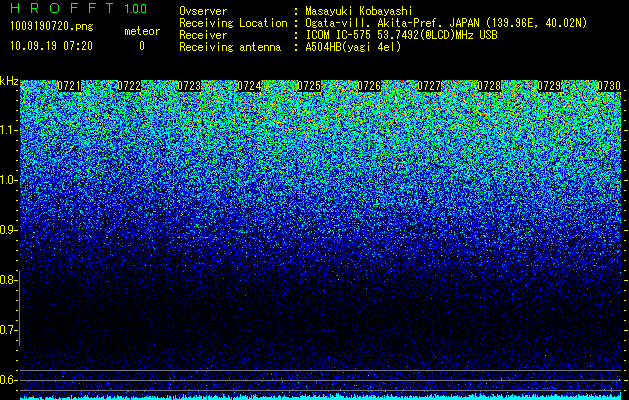The width and height of the screenshot is (629, 400).
Task: Click the Ogata-vill. Akita-Pref. JAPAN location text
Action: [446, 23]
